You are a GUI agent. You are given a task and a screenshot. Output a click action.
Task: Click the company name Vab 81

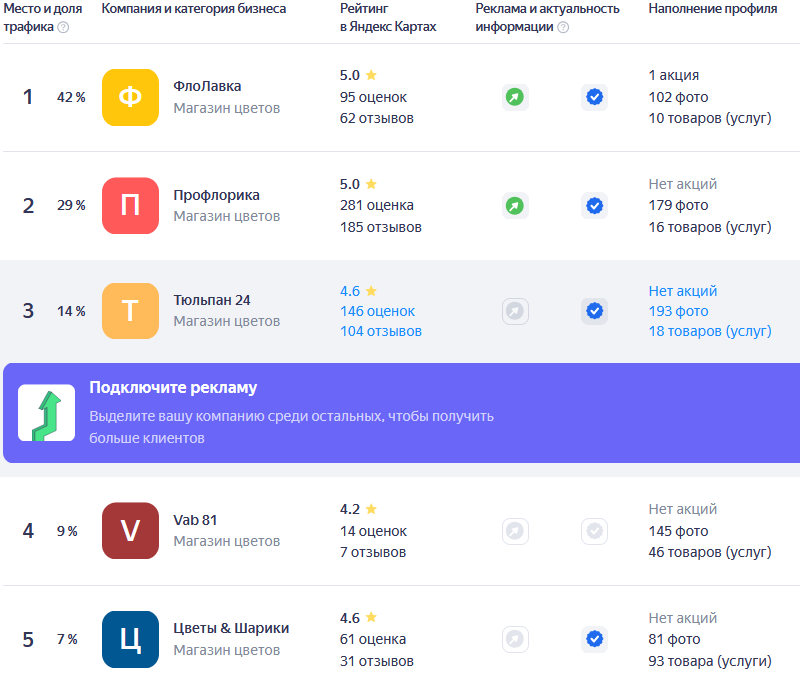tap(195, 520)
